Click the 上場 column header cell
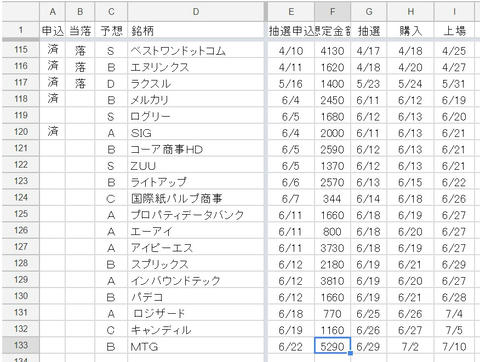Viewport: 480px width, 362px height. (454, 30)
